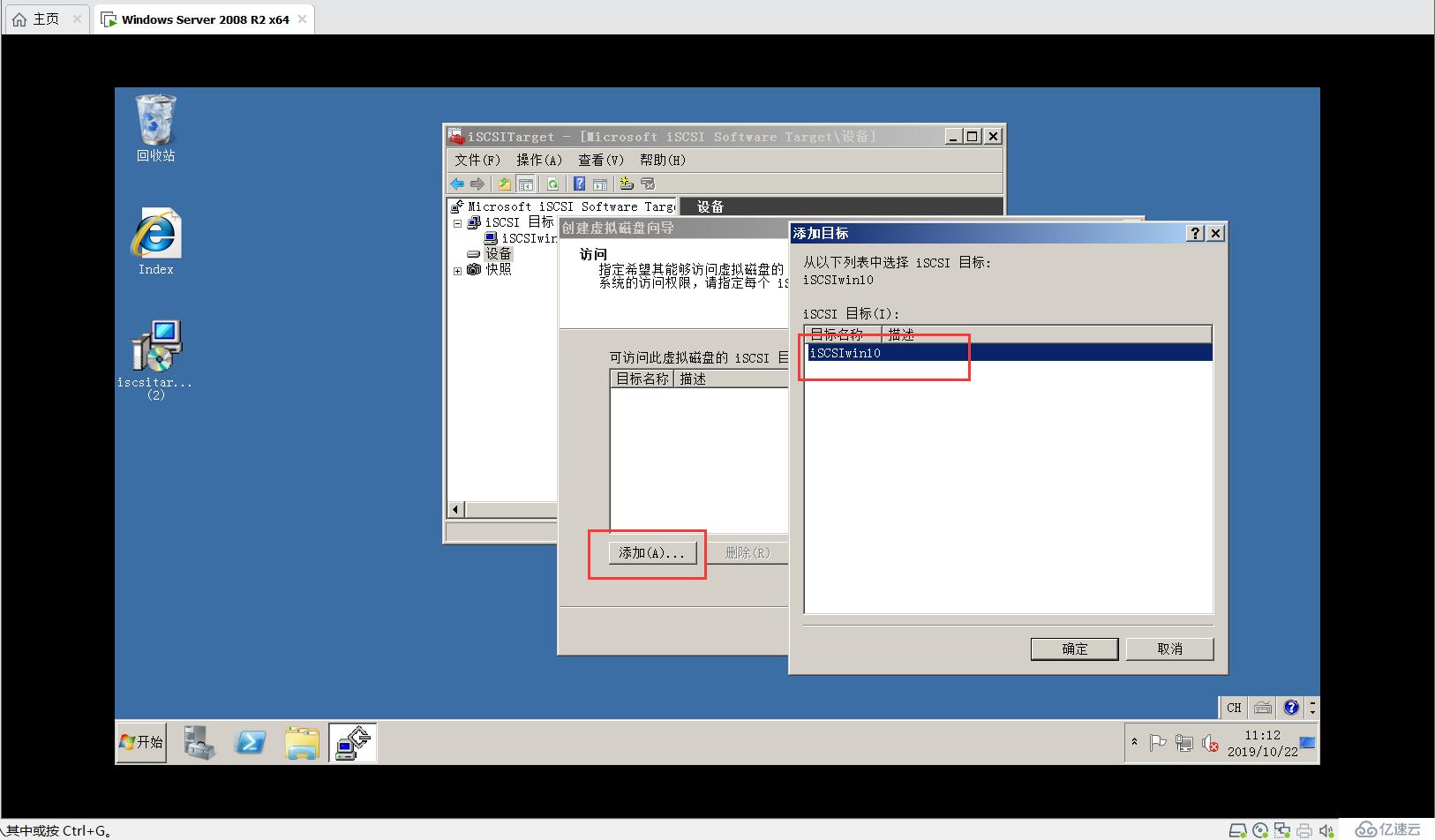Image resolution: width=1435 pixels, height=840 pixels.
Task: Open Server Manager from the taskbar
Action: tap(199, 742)
